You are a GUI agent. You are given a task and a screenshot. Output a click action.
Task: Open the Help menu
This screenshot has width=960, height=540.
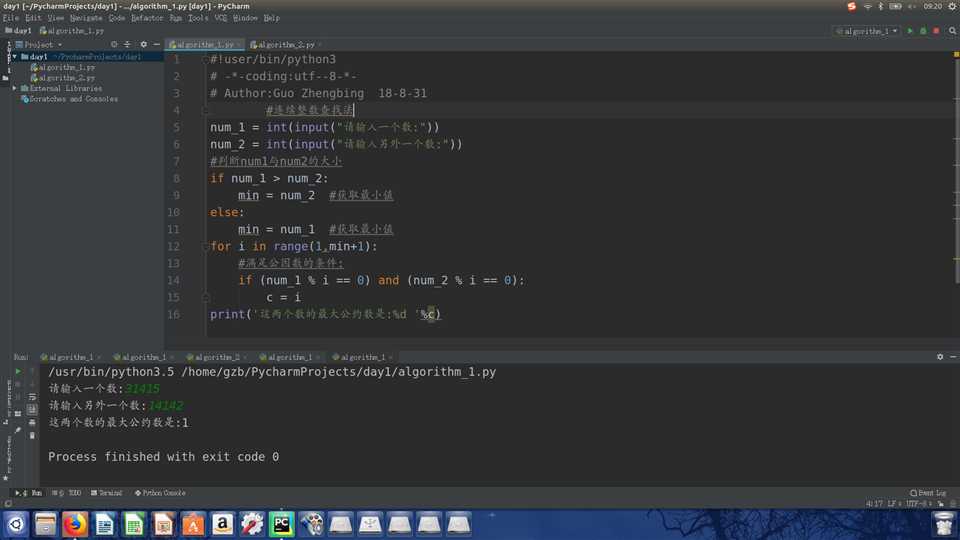point(271,18)
